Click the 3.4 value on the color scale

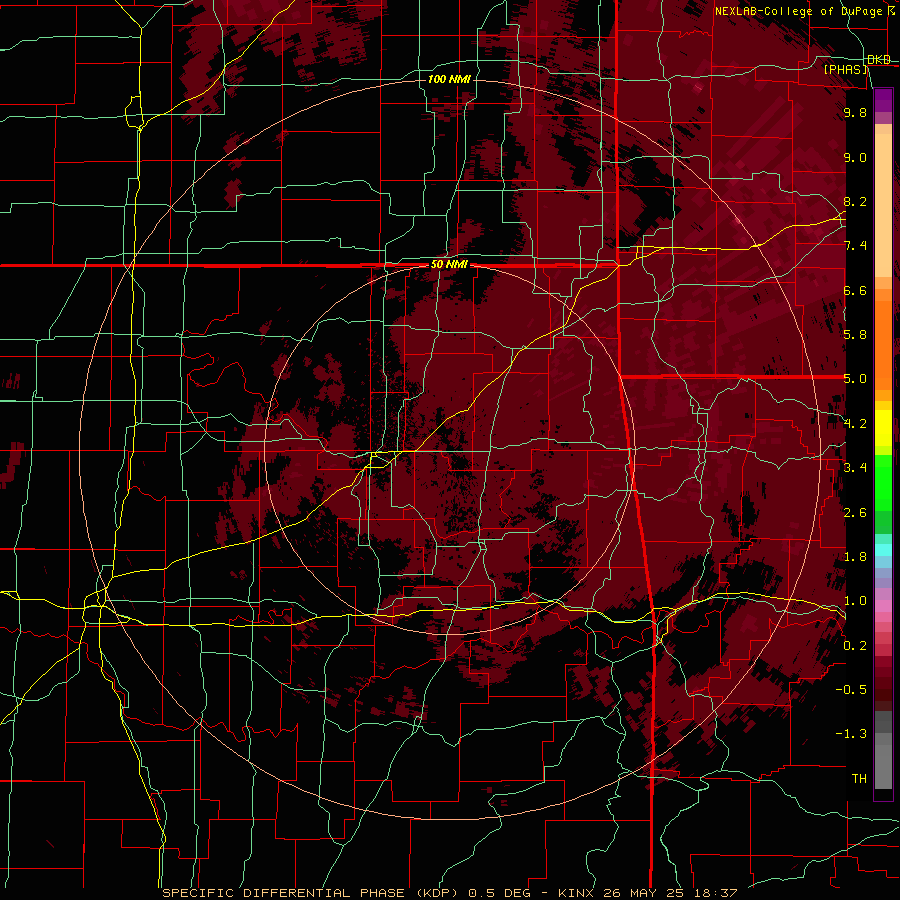[855, 468]
